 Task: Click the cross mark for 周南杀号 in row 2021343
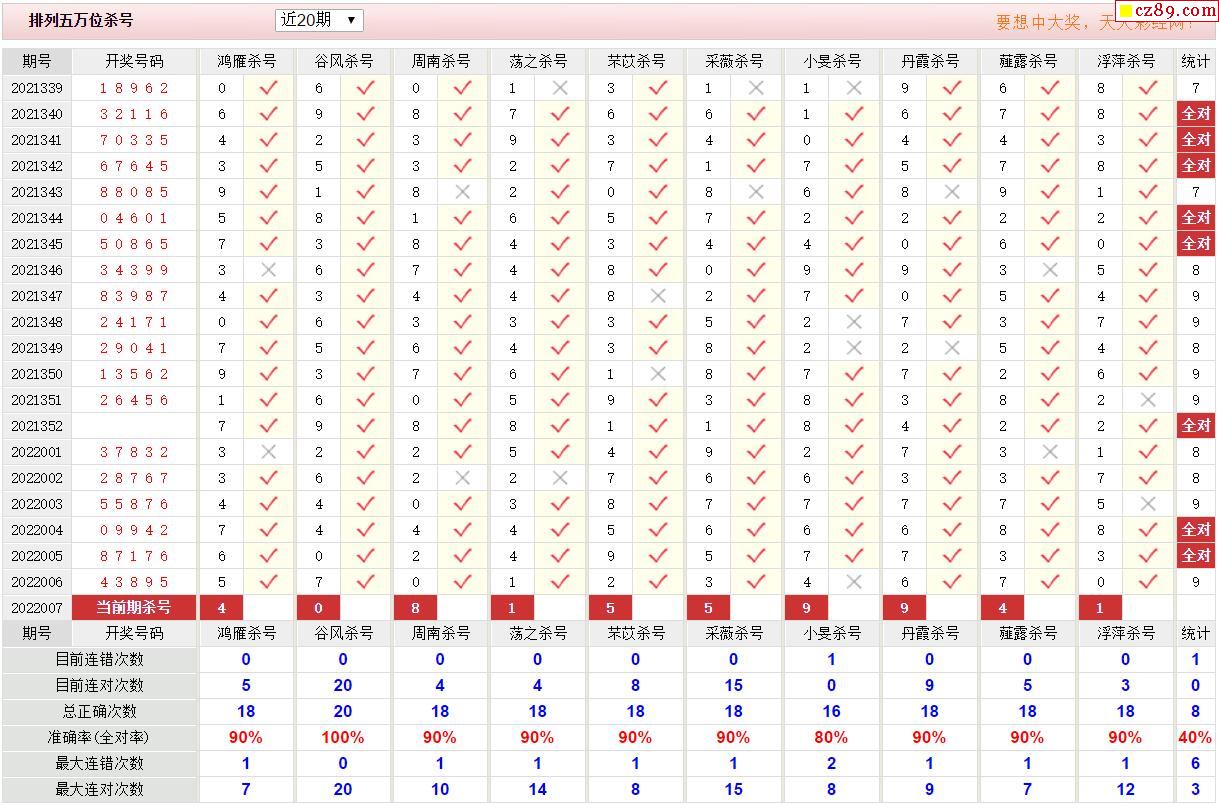tap(462, 192)
